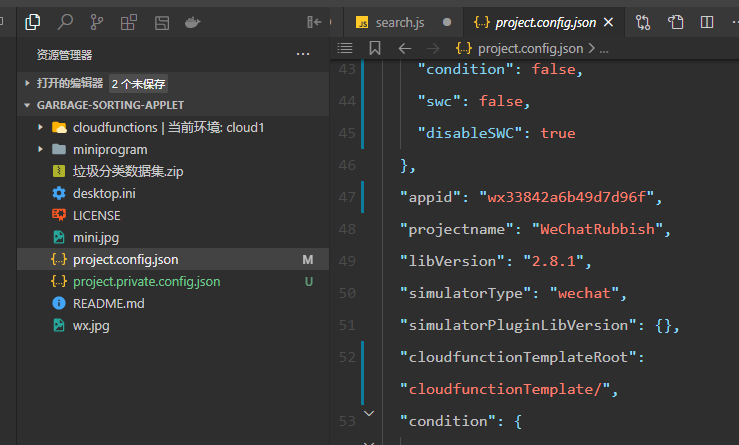The image size is (739, 445).
Task: Open Explorer panel more actions (...)
Action: 303,54
